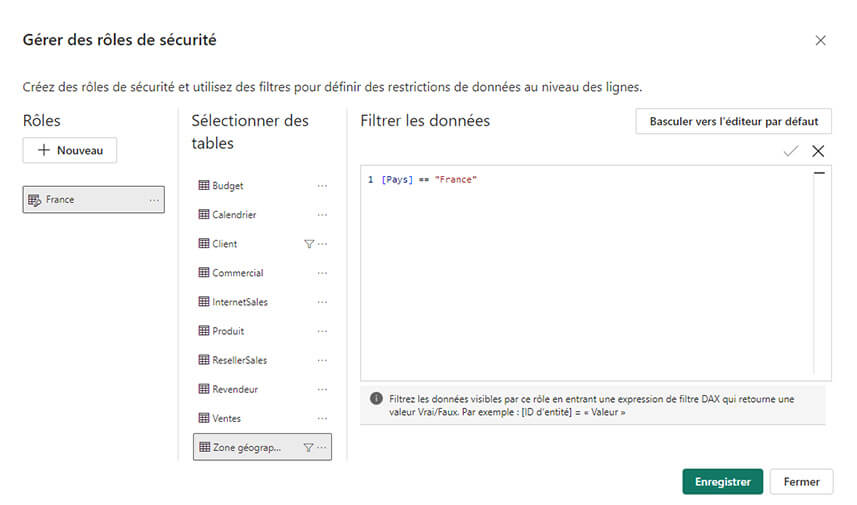Click the Budget table grid icon

click(x=204, y=185)
